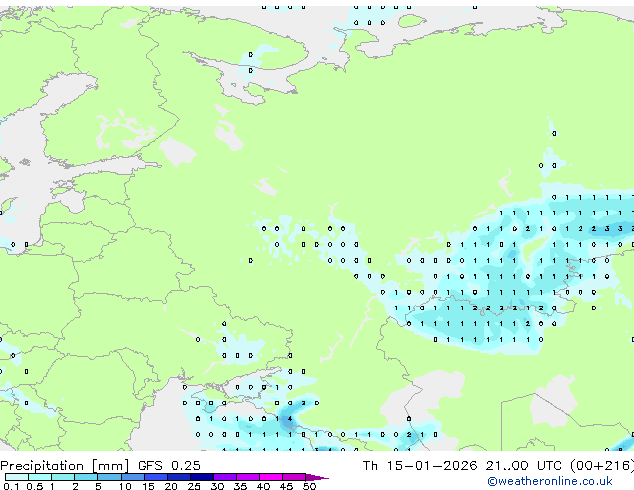Viewport: 634px width, 490px height.
Task: Pick the 35–40 mm violet legend swatch
Action: coord(247,477)
